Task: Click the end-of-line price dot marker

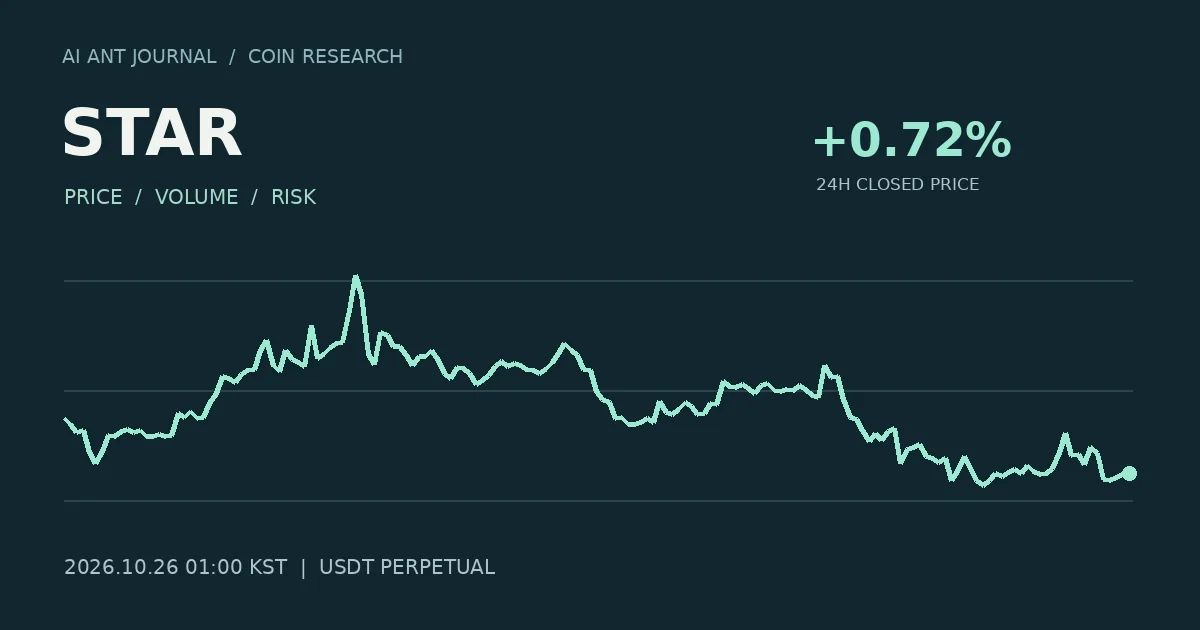Action: pos(1129,473)
